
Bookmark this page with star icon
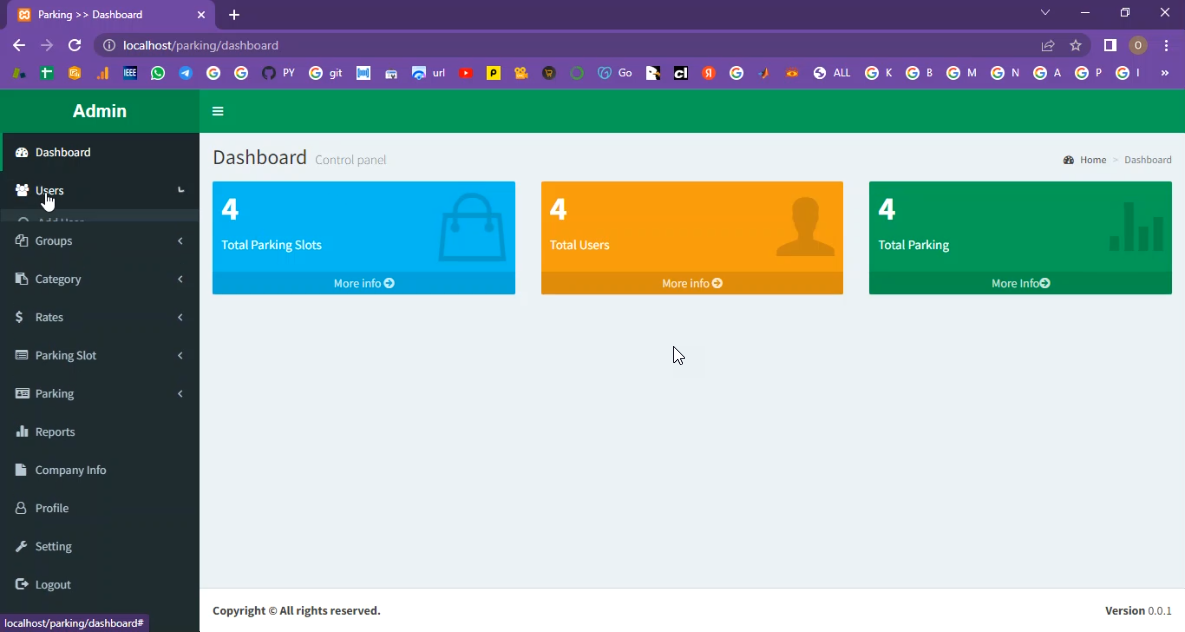1076,45
